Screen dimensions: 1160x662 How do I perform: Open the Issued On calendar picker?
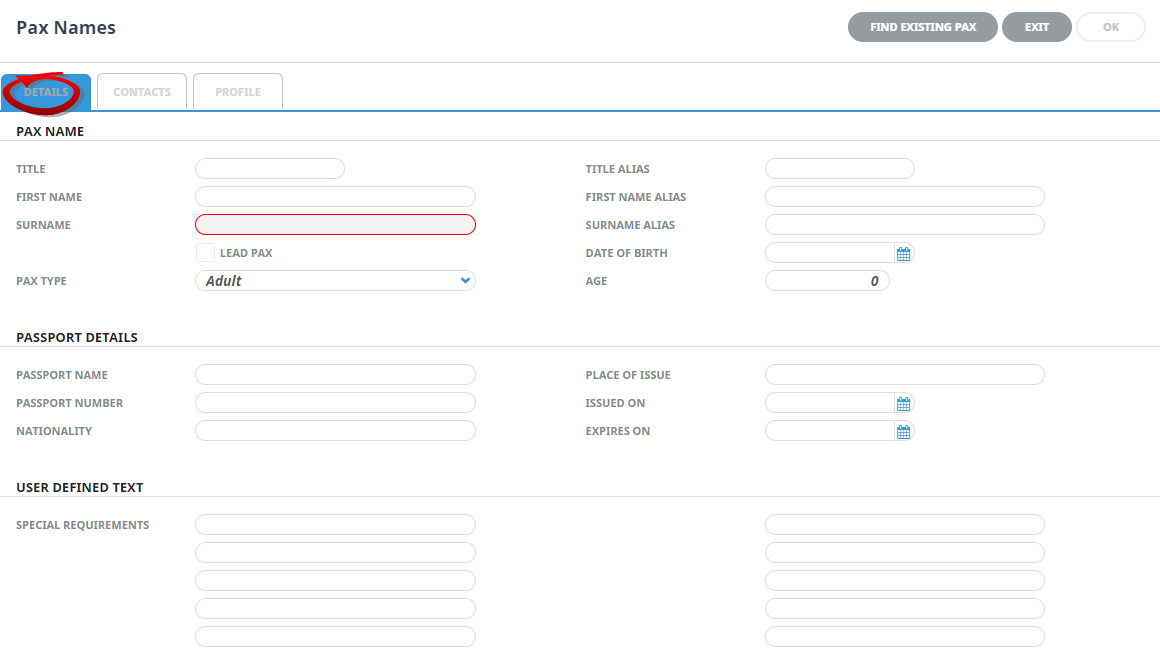point(903,404)
